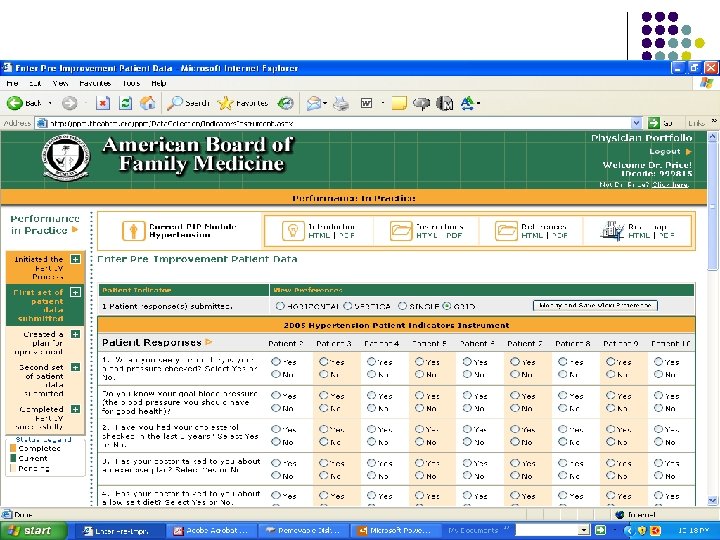
Task: Click the Print toolbar icon
Action: 341,103
